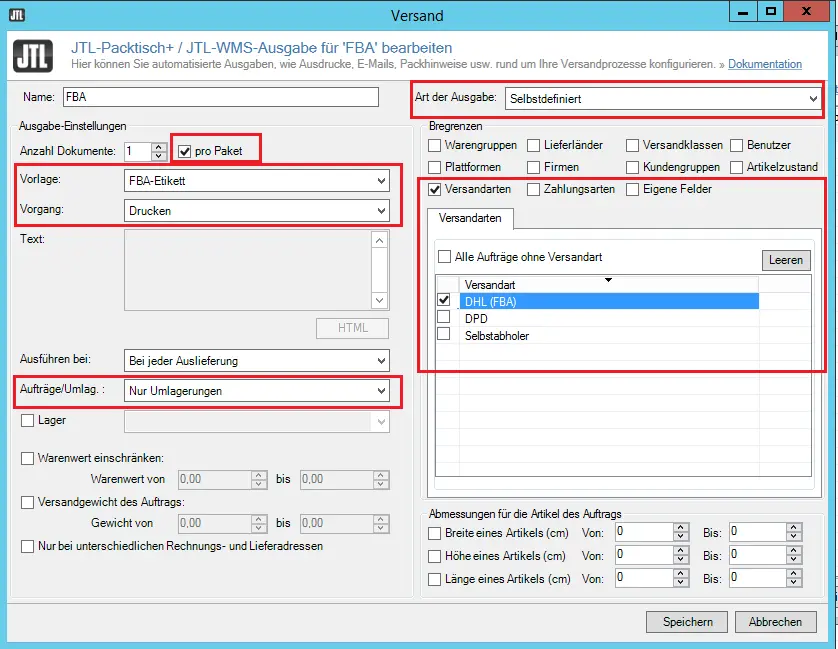Image resolution: width=838 pixels, height=649 pixels.
Task: Click the JTL logo in header
Action: (x=33, y=56)
